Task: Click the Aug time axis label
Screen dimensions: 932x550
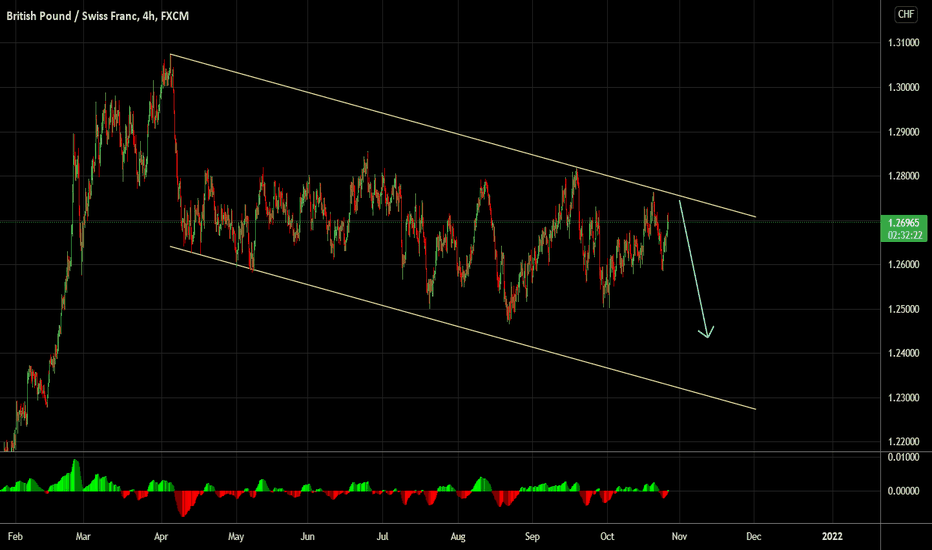Action: click(x=458, y=536)
